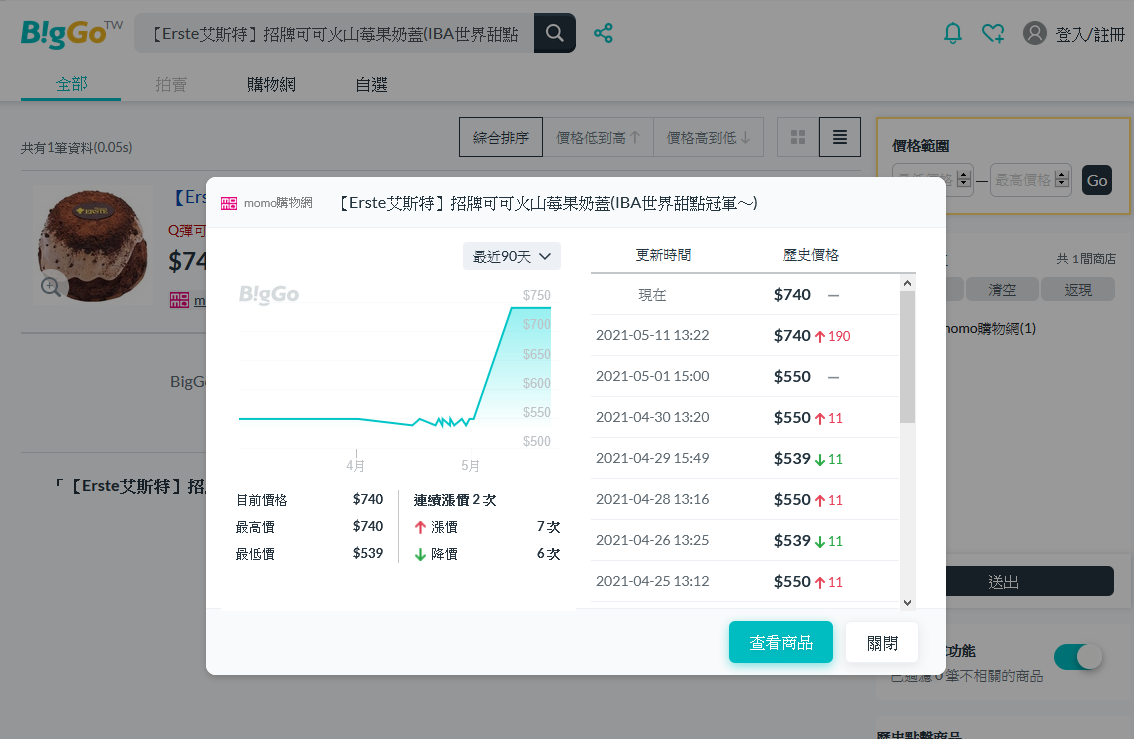Open the notification bell
This screenshot has width=1134, height=739.
[x=953, y=34]
